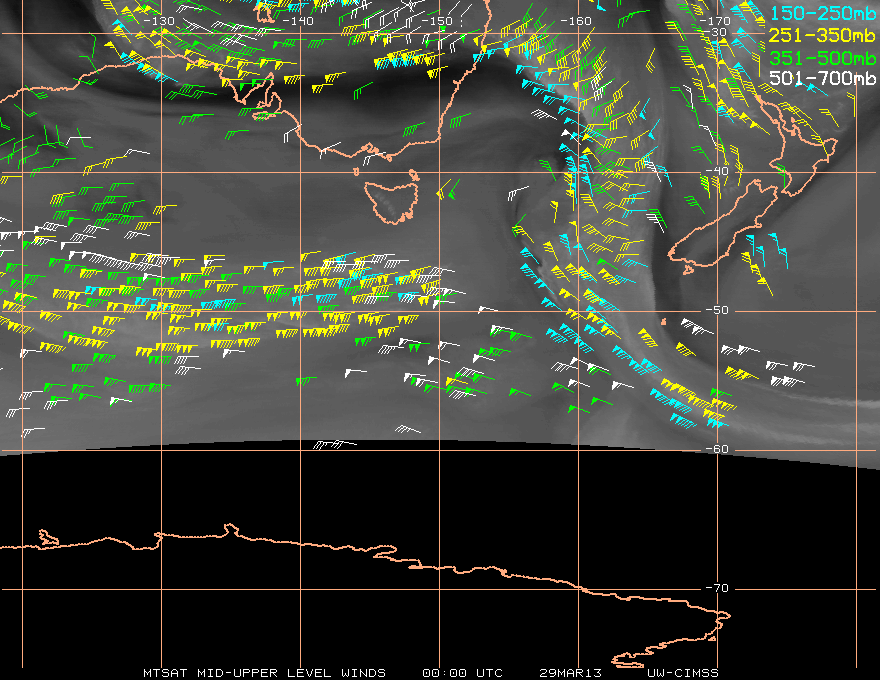Click the -30 latitude label

point(719,32)
